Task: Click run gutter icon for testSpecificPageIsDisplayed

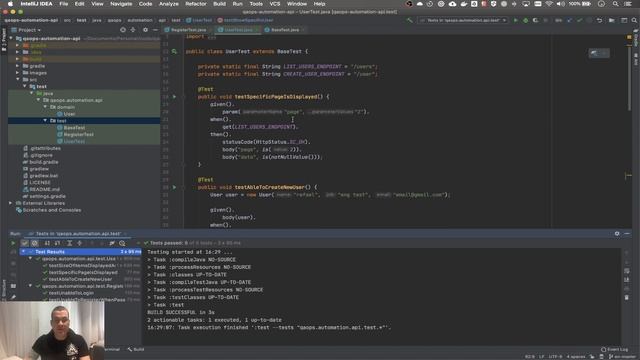Action: (174, 97)
